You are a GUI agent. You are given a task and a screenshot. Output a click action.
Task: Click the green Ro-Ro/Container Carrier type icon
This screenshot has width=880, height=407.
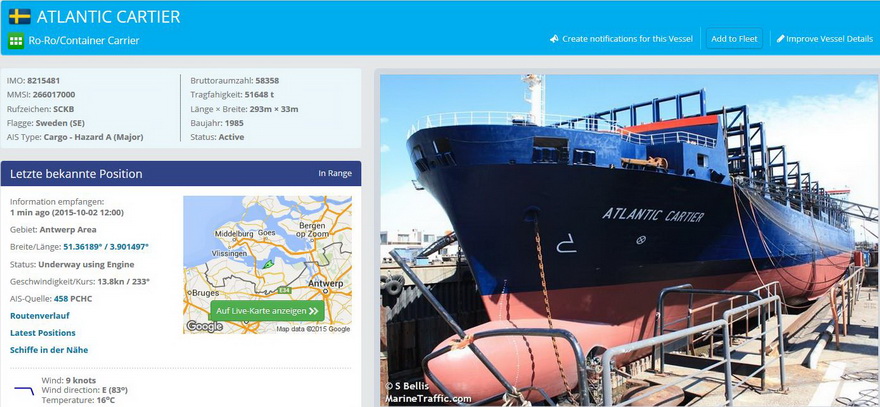point(16,40)
